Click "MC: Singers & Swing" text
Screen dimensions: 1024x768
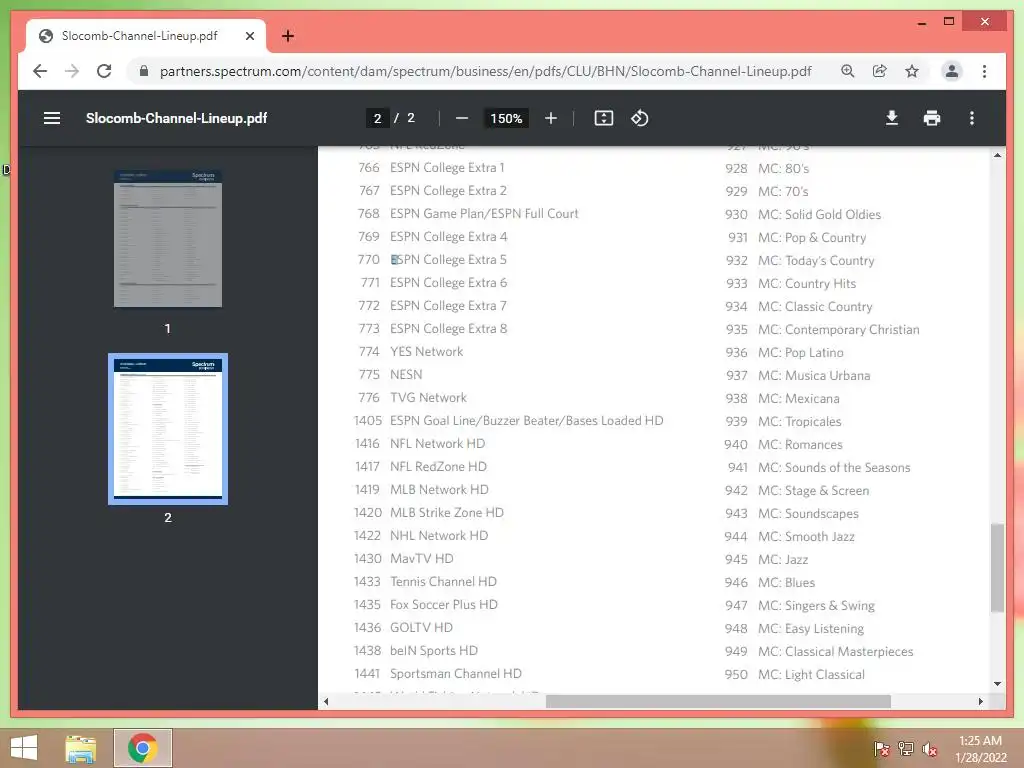coord(816,605)
